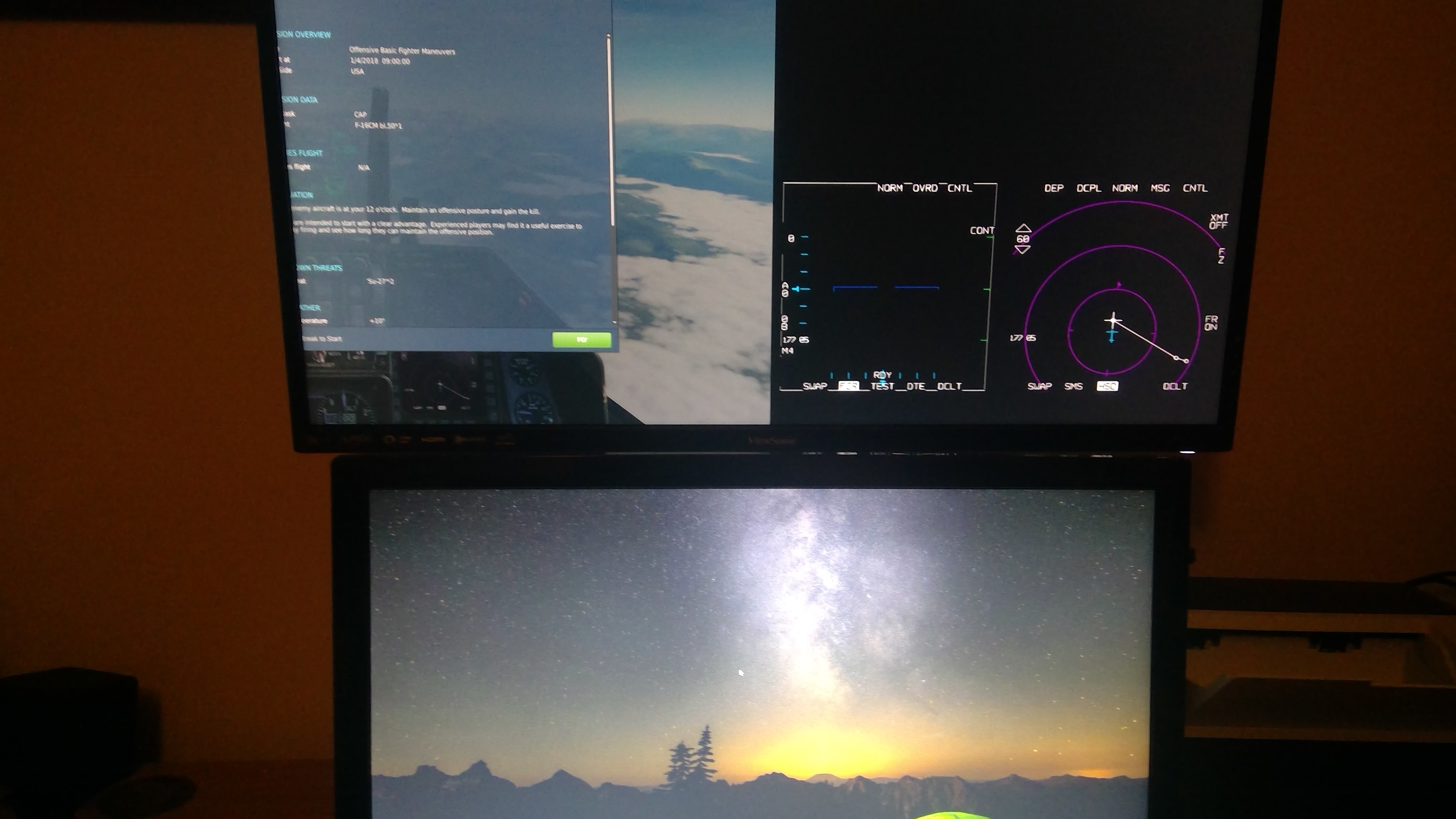
Task: Toggle DEP on the HSD display
Action: [x=1054, y=188]
